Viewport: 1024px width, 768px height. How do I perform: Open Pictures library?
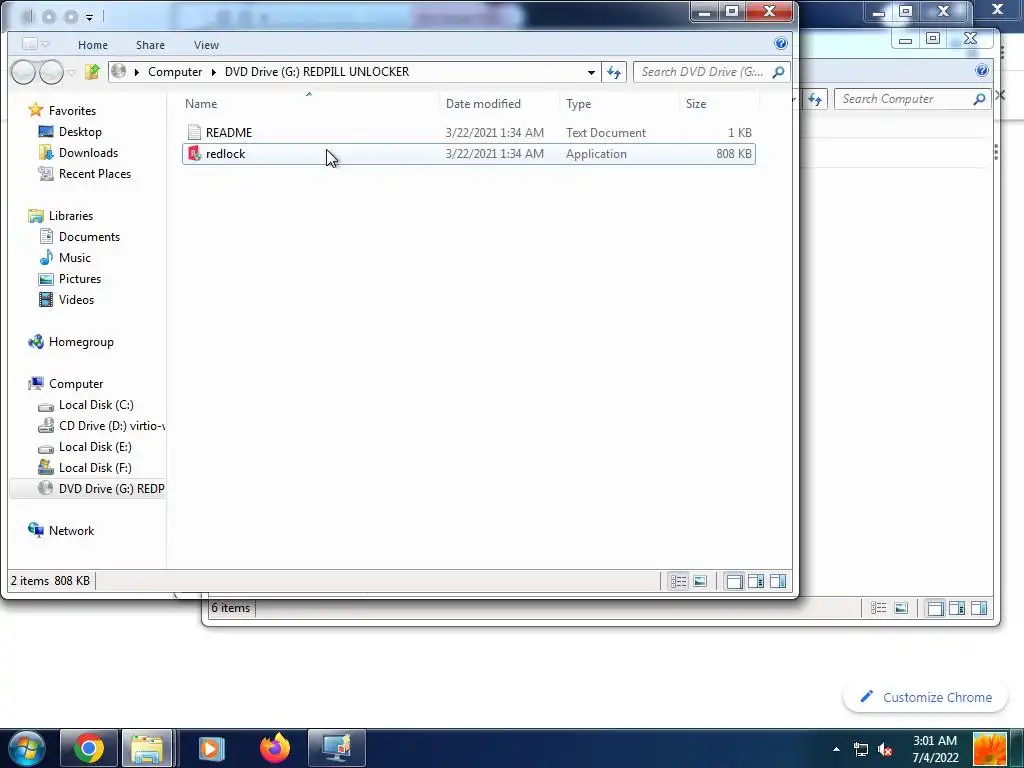click(80, 278)
